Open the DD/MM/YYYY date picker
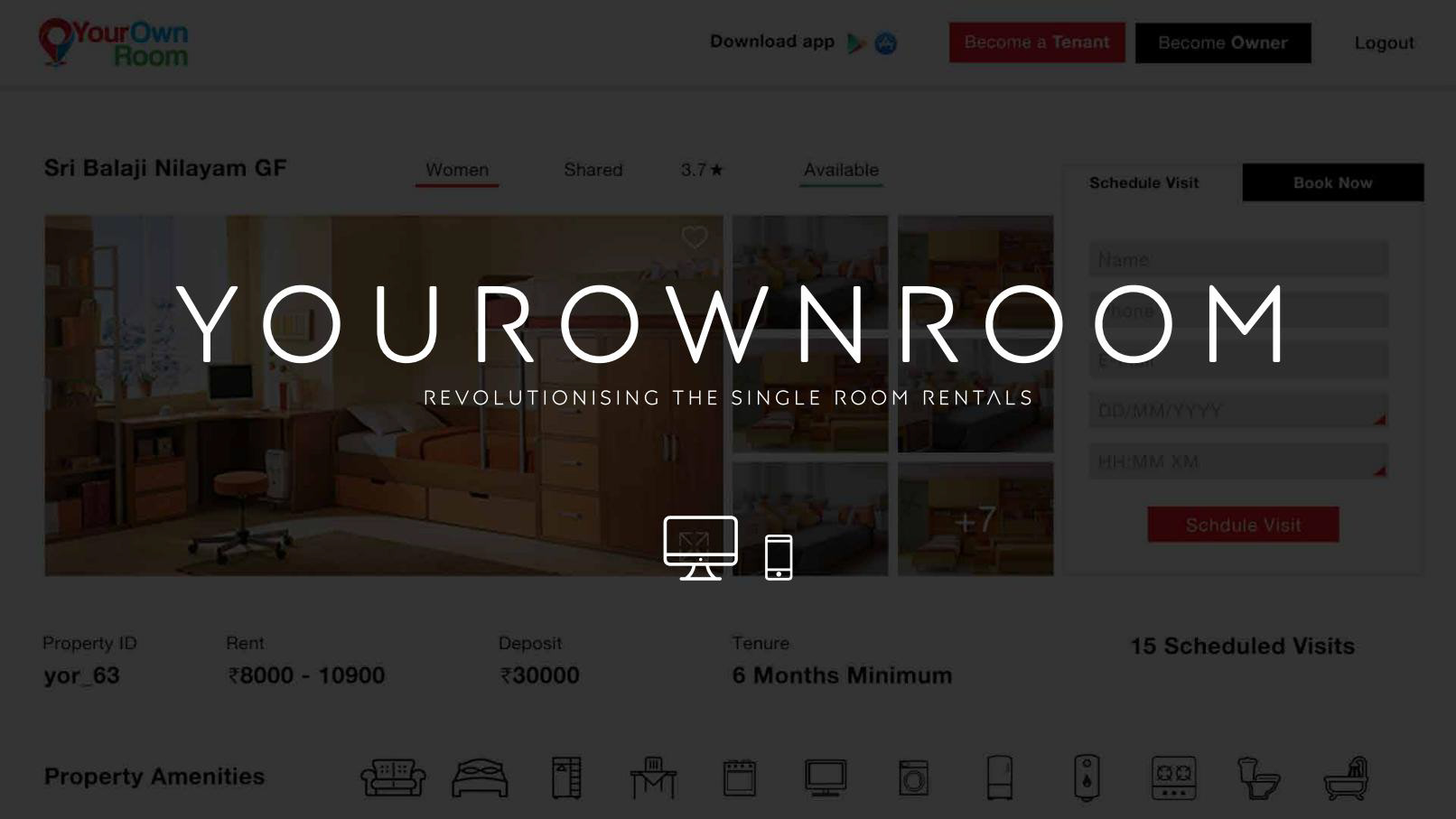1456x819 pixels. coord(1238,411)
